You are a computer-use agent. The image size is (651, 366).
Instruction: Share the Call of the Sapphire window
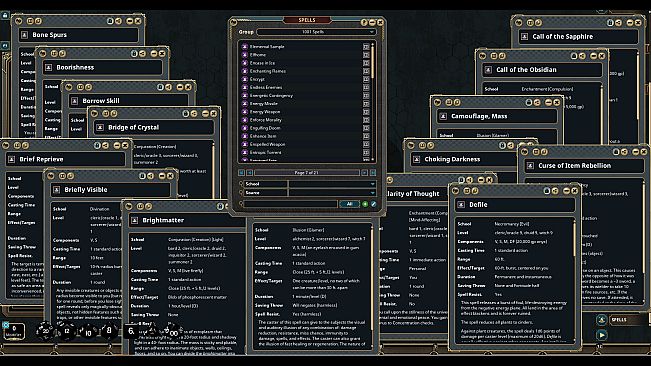[x=619, y=22]
